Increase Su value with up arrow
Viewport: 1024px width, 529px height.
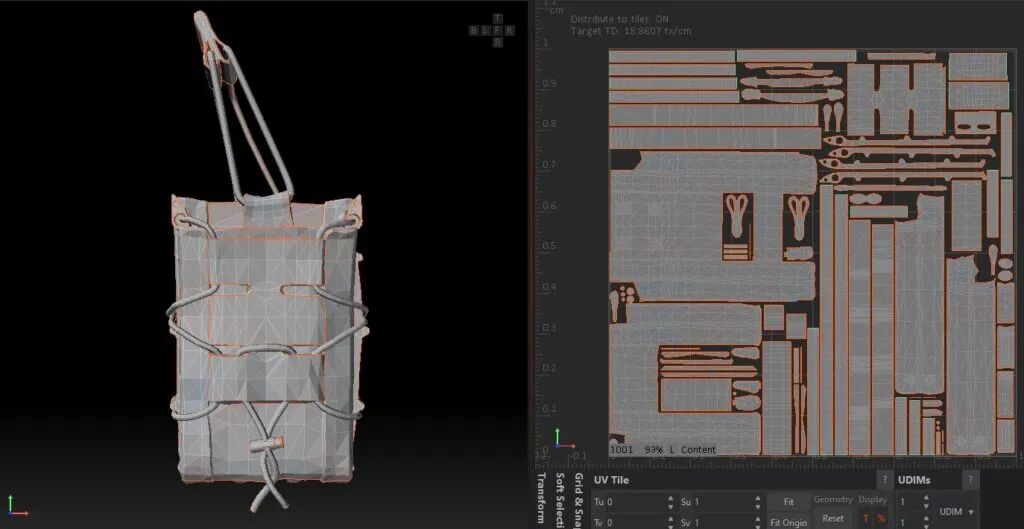(x=758, y=498)
